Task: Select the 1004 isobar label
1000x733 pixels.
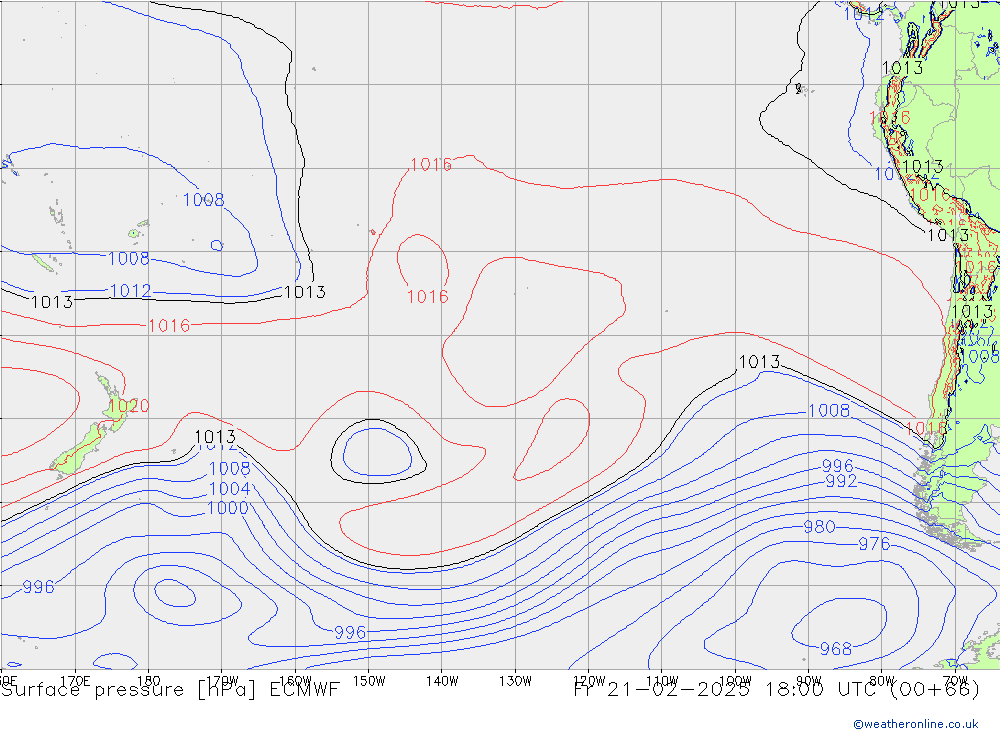Action: [230, 489]
